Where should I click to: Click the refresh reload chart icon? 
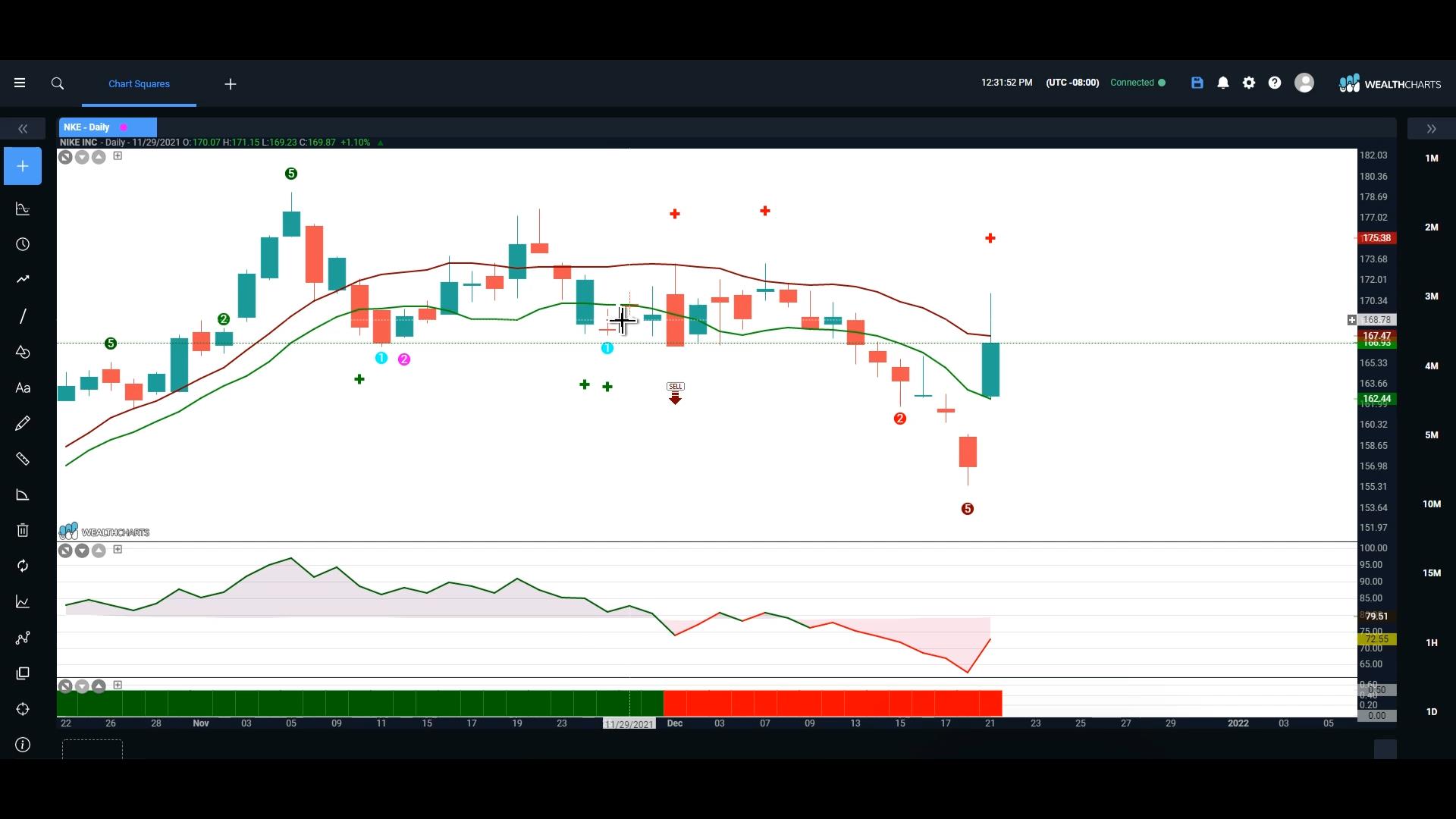[23, 566]
